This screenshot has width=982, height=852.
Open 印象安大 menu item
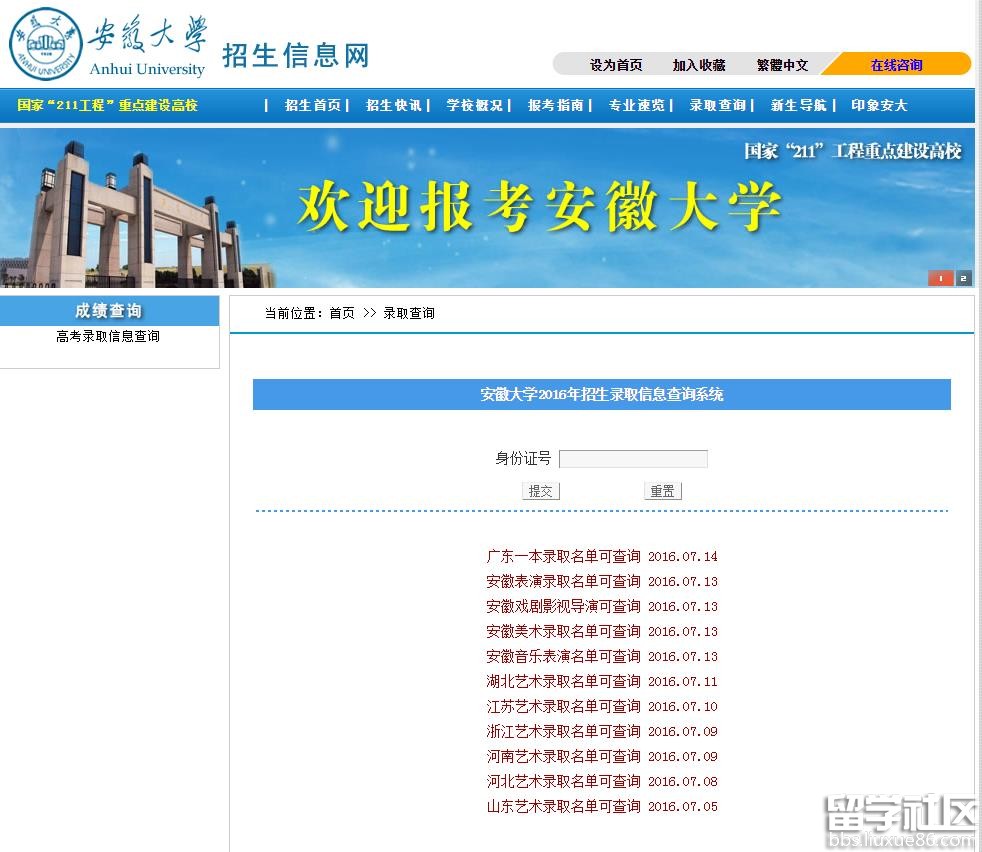[879, 105]
